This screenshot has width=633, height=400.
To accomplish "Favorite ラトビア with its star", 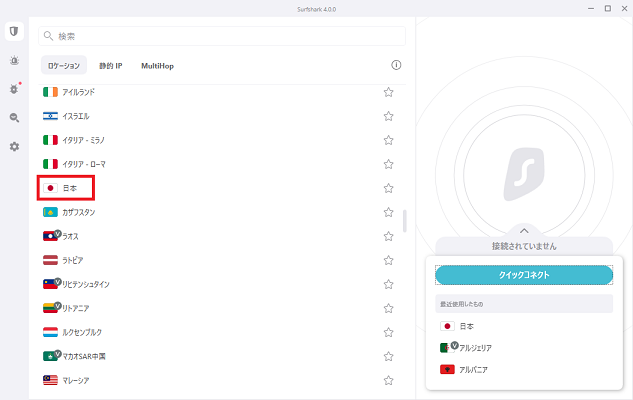I will [x=388, y=260].
